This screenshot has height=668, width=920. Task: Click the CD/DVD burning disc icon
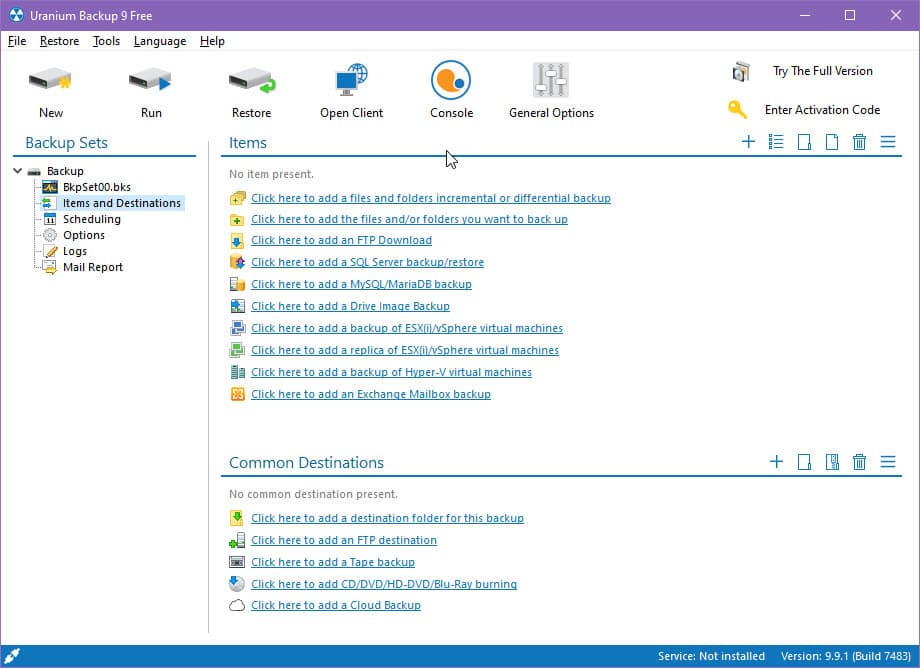pos(236,583)
